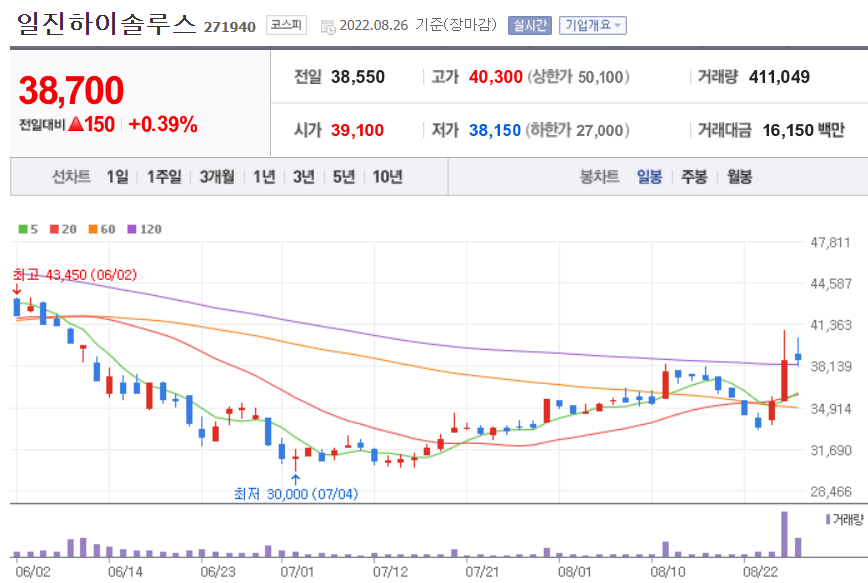Click the 상한가 50,100 text
Viewport: 868px width, 583px height.
tap(578, 77)
